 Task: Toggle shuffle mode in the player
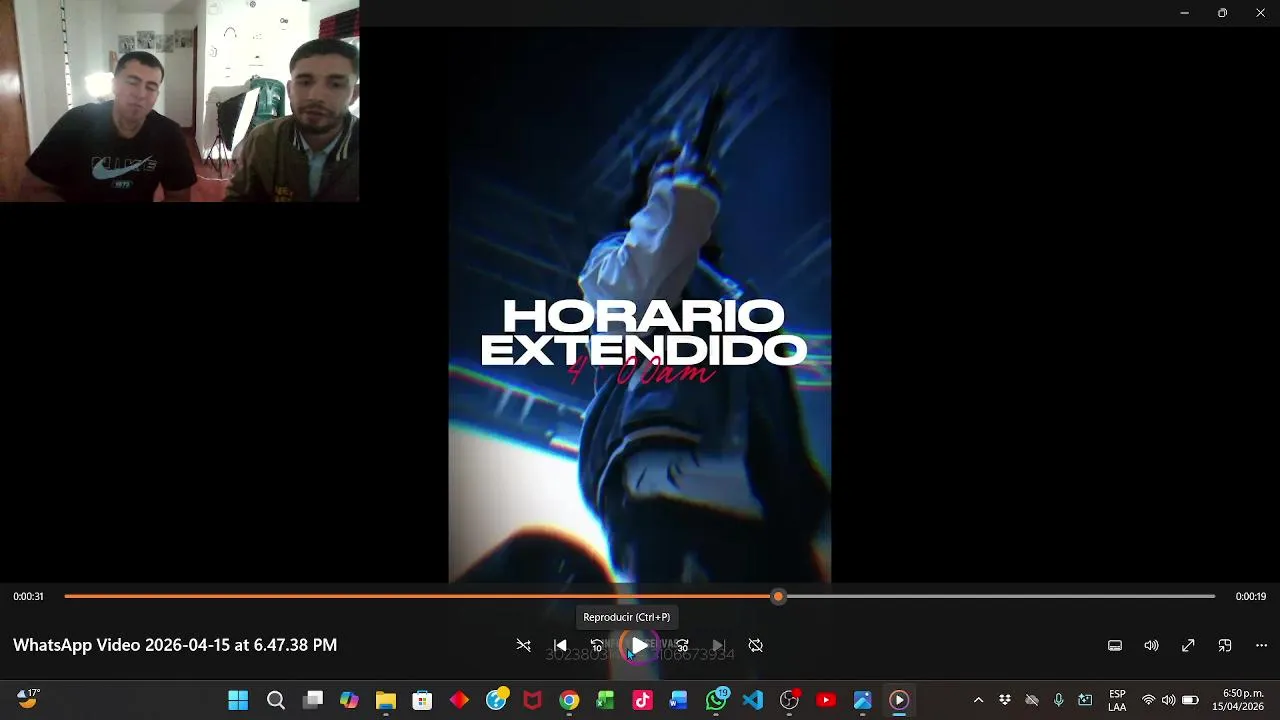pyautogui.click(x=523, y=646)
